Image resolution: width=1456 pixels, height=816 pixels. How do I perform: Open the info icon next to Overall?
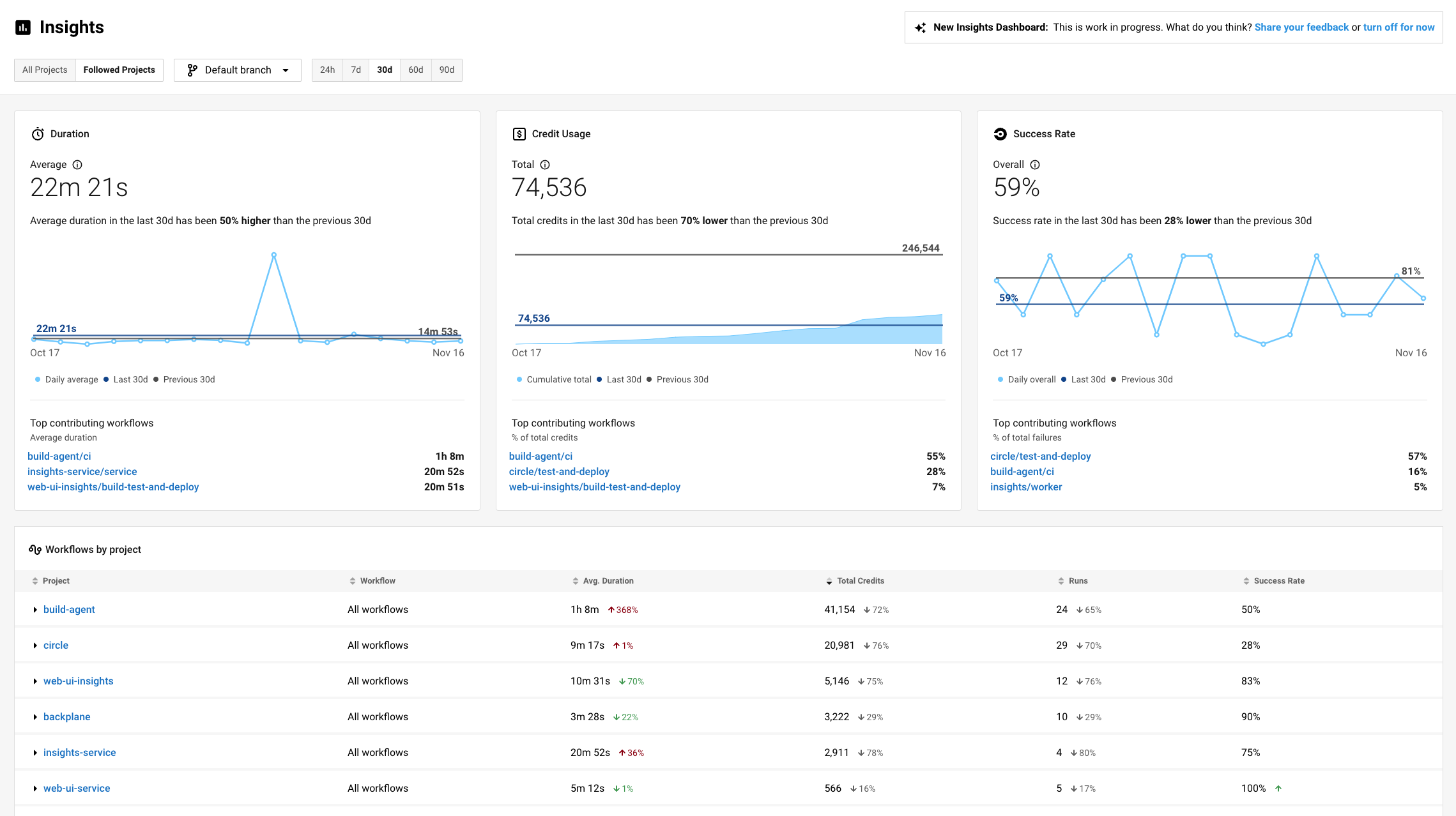click(x=1035, y=165)
